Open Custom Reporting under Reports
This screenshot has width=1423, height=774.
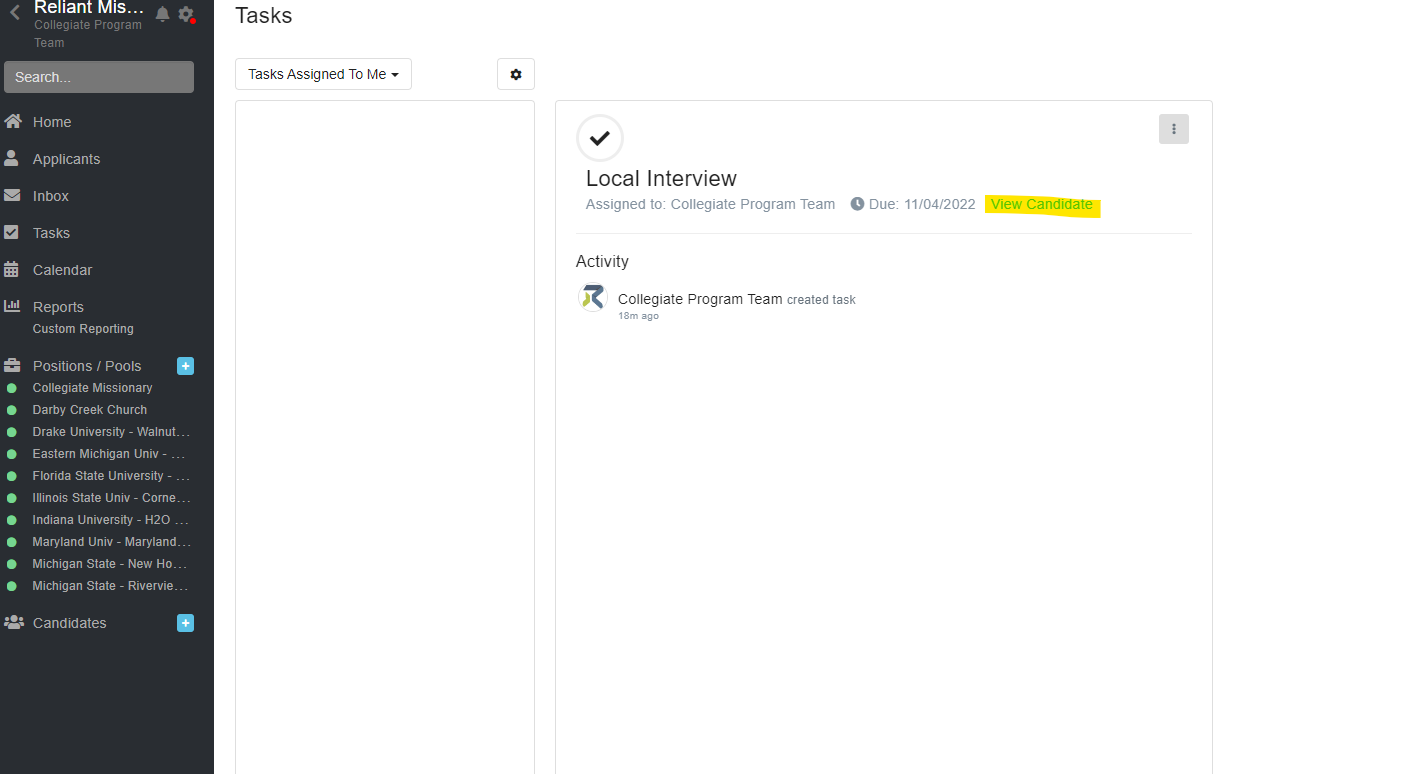pos(83,329)
